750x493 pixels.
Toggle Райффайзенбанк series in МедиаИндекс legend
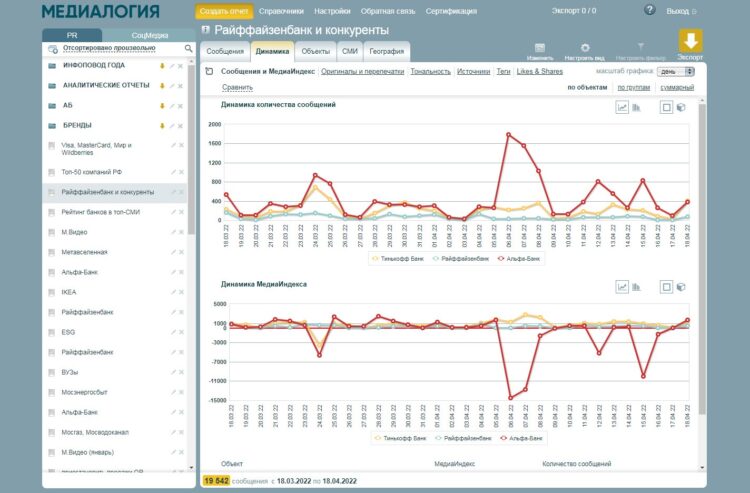pyautogui.click(x=463, y=438)
